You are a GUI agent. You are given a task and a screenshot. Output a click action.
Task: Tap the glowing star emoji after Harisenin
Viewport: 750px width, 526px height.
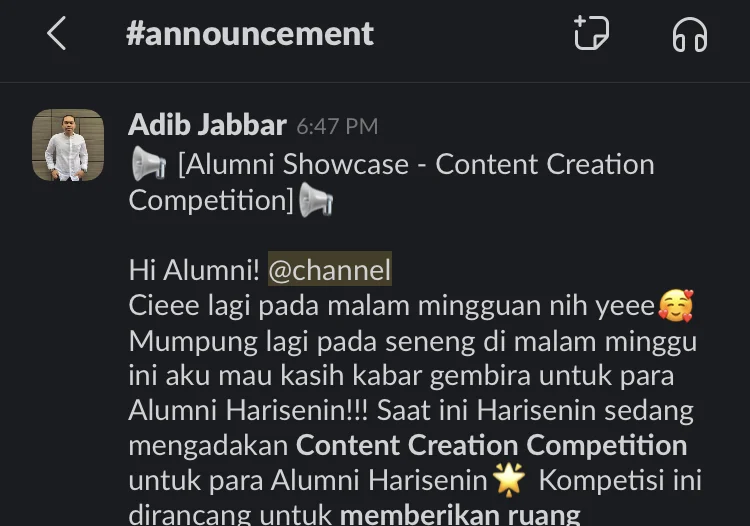pos(508,479)
